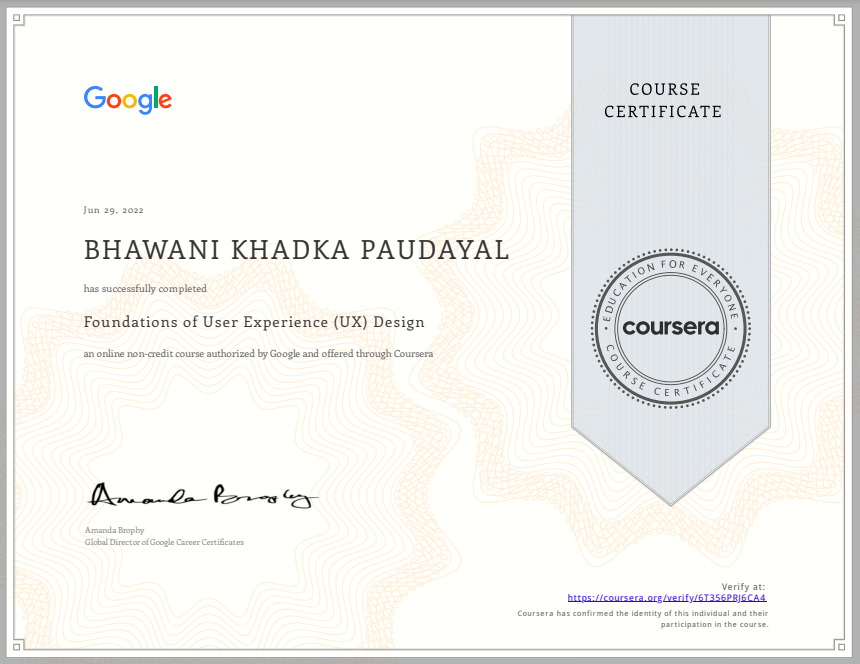This screenshot has height=664, width=860.
Task: Click the bottom-right corner ornament of certificate border
Action: click(838, 642)
